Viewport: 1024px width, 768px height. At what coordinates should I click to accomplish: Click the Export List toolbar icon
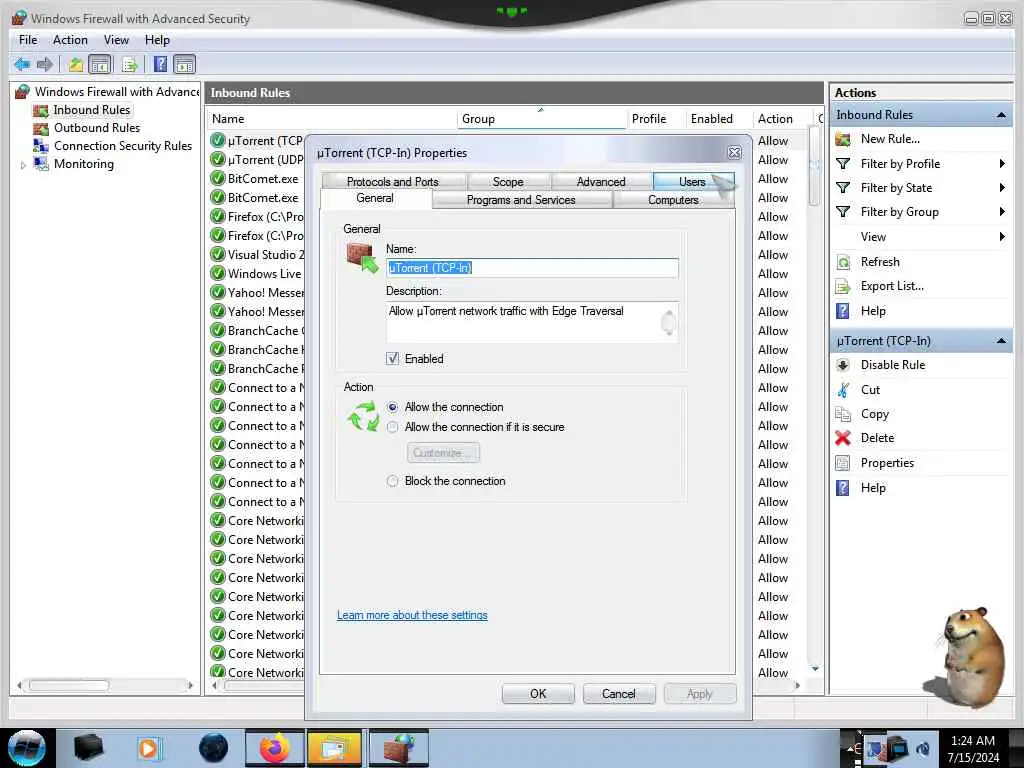point(129,64)
